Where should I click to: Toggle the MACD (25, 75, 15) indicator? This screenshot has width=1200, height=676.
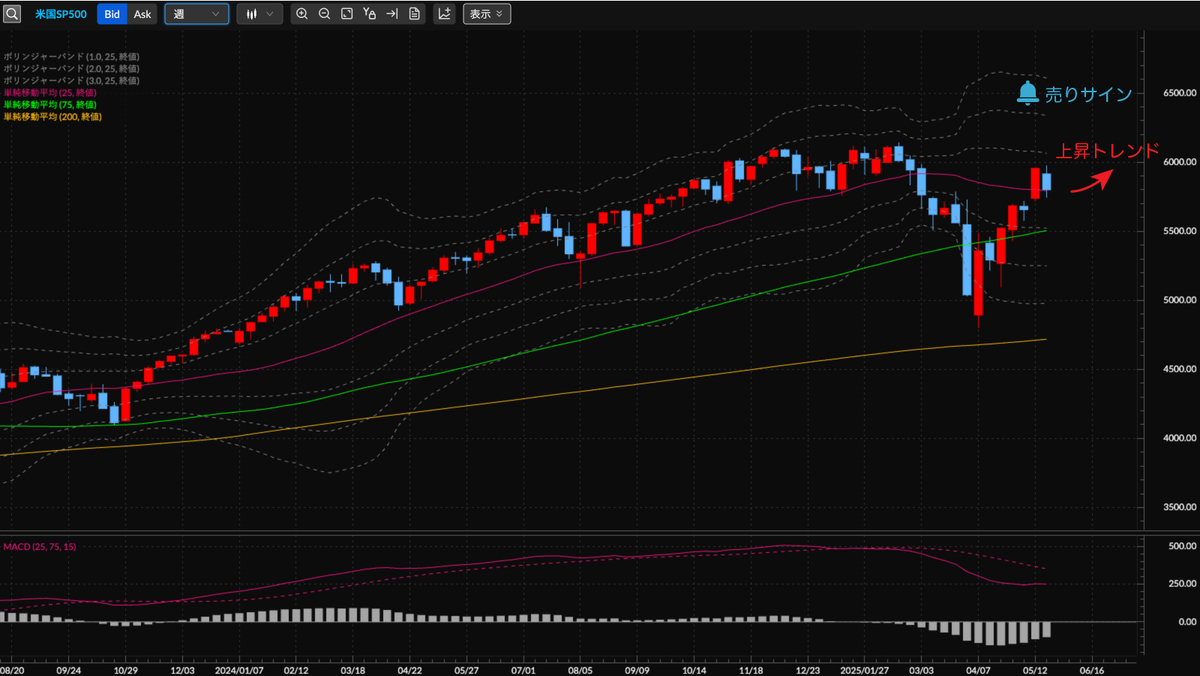(x=37, y=546)
